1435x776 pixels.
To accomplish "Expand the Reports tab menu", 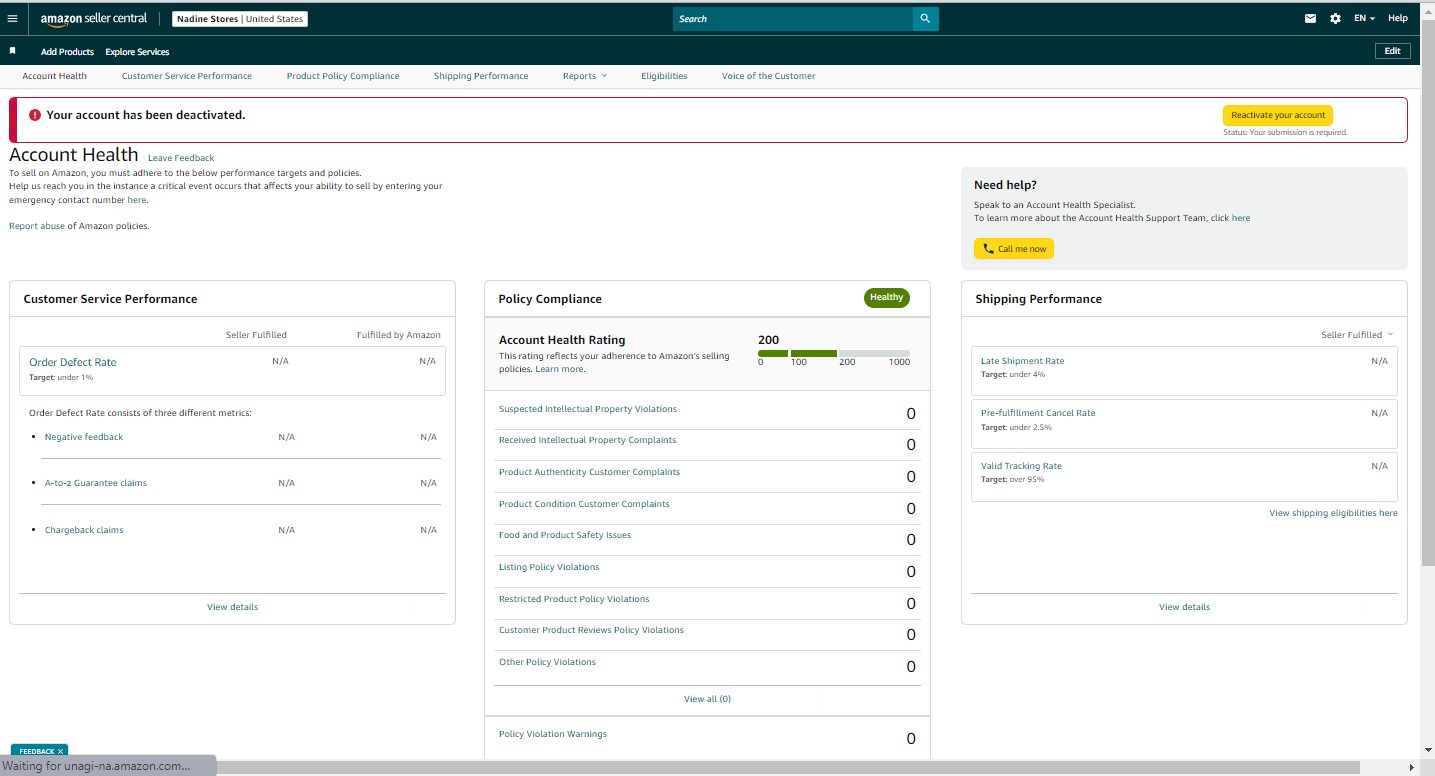I will 585,76.
